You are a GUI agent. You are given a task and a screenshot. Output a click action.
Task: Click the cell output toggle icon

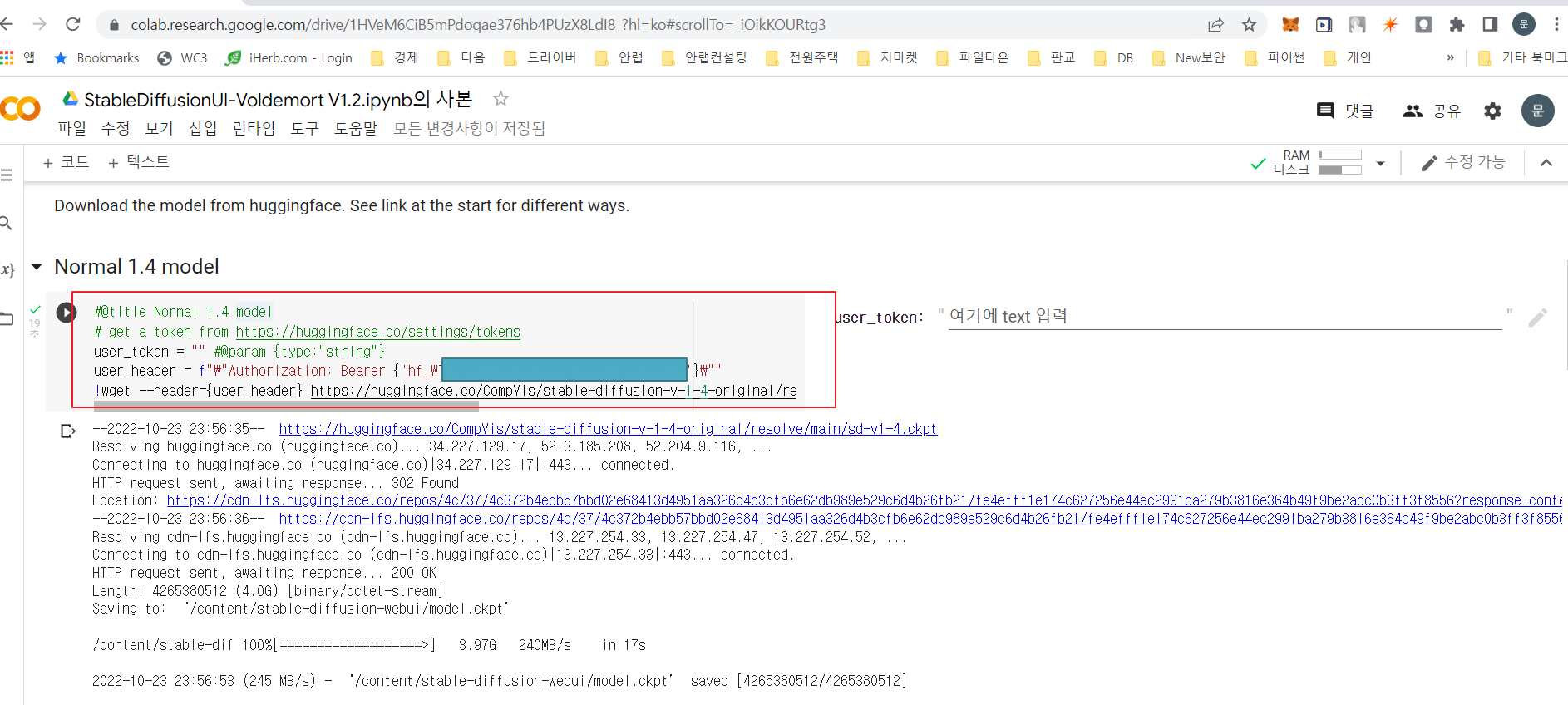click(68, 431)
